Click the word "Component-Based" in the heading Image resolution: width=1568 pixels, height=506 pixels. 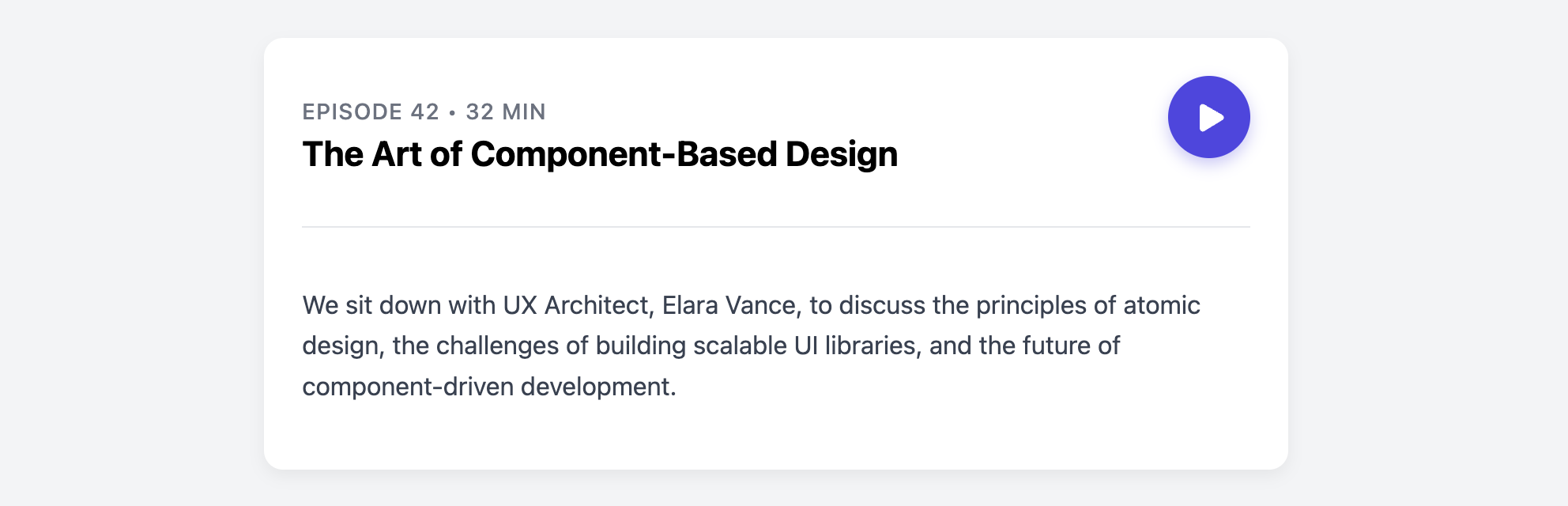tap(624, 154)
